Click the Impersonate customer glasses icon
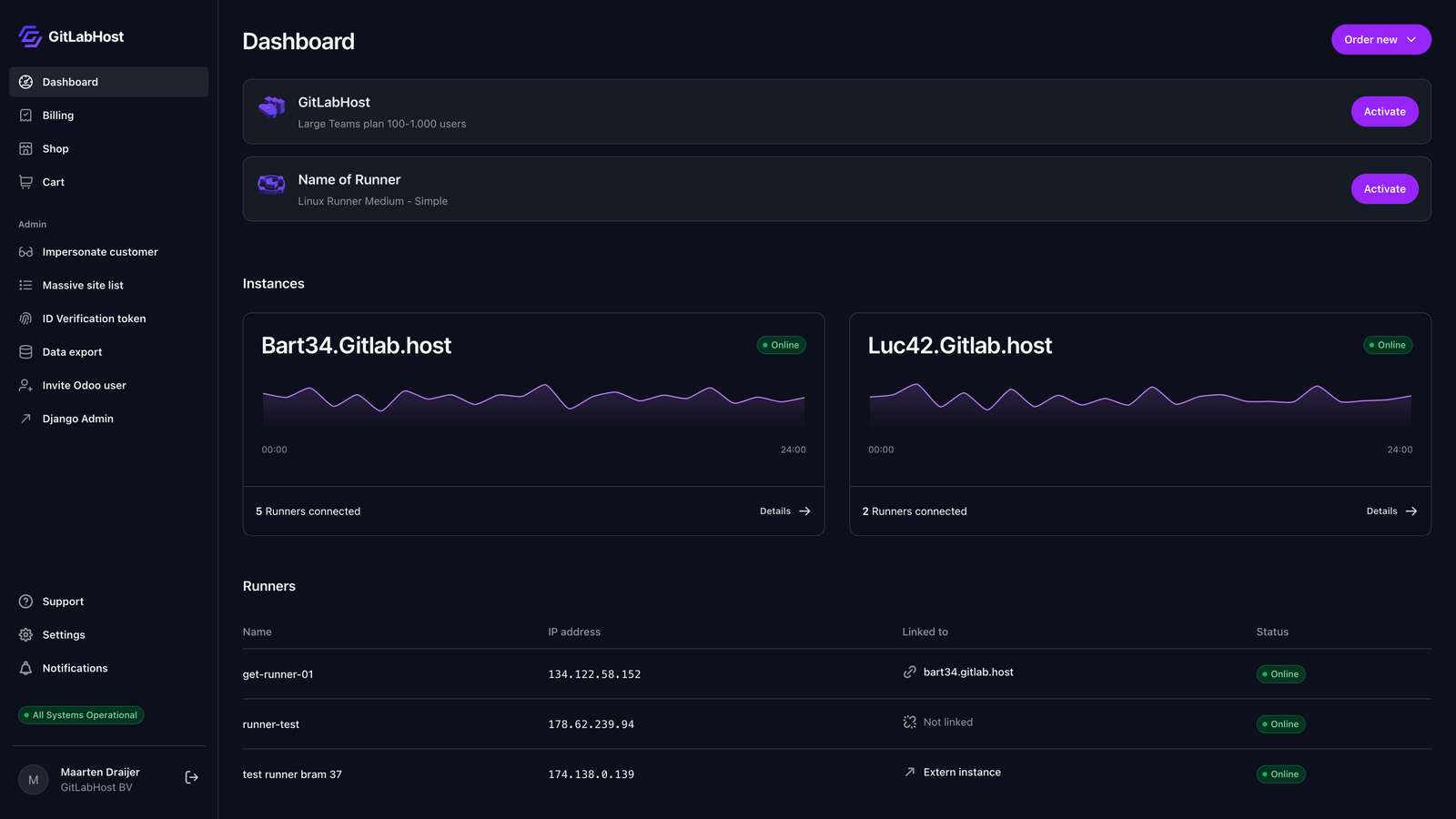 coord(25,252)
